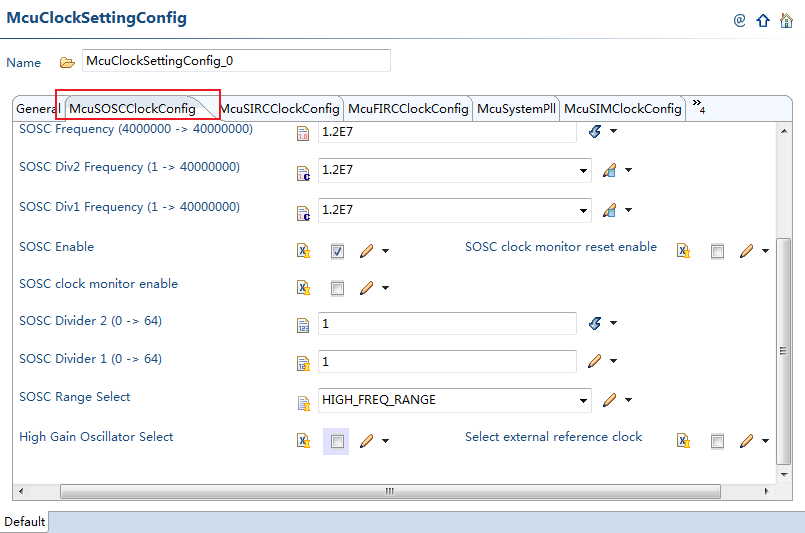Click SOSC Frequency parameter type icon
Screen dimensions: 805x533
[303, 134]
